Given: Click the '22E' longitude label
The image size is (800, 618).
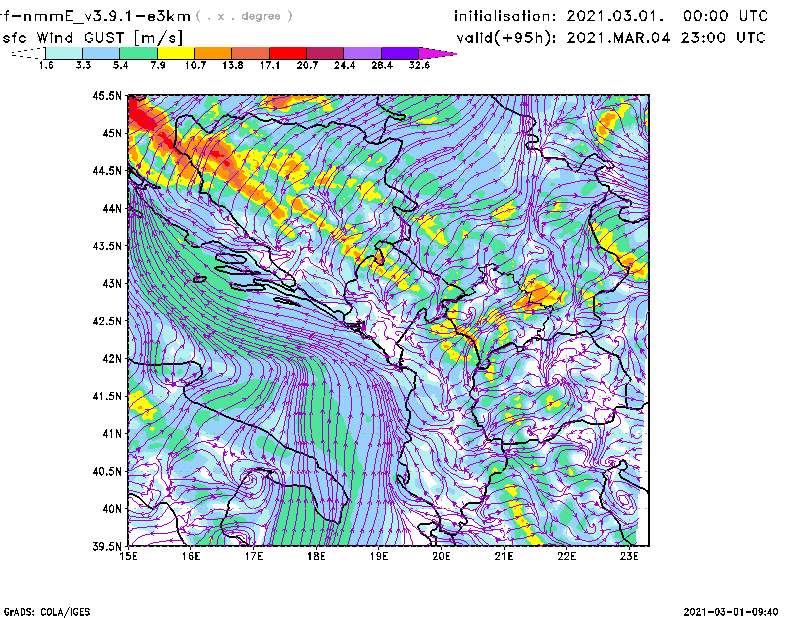Looking at the screenshot, I should pos(567,556).
